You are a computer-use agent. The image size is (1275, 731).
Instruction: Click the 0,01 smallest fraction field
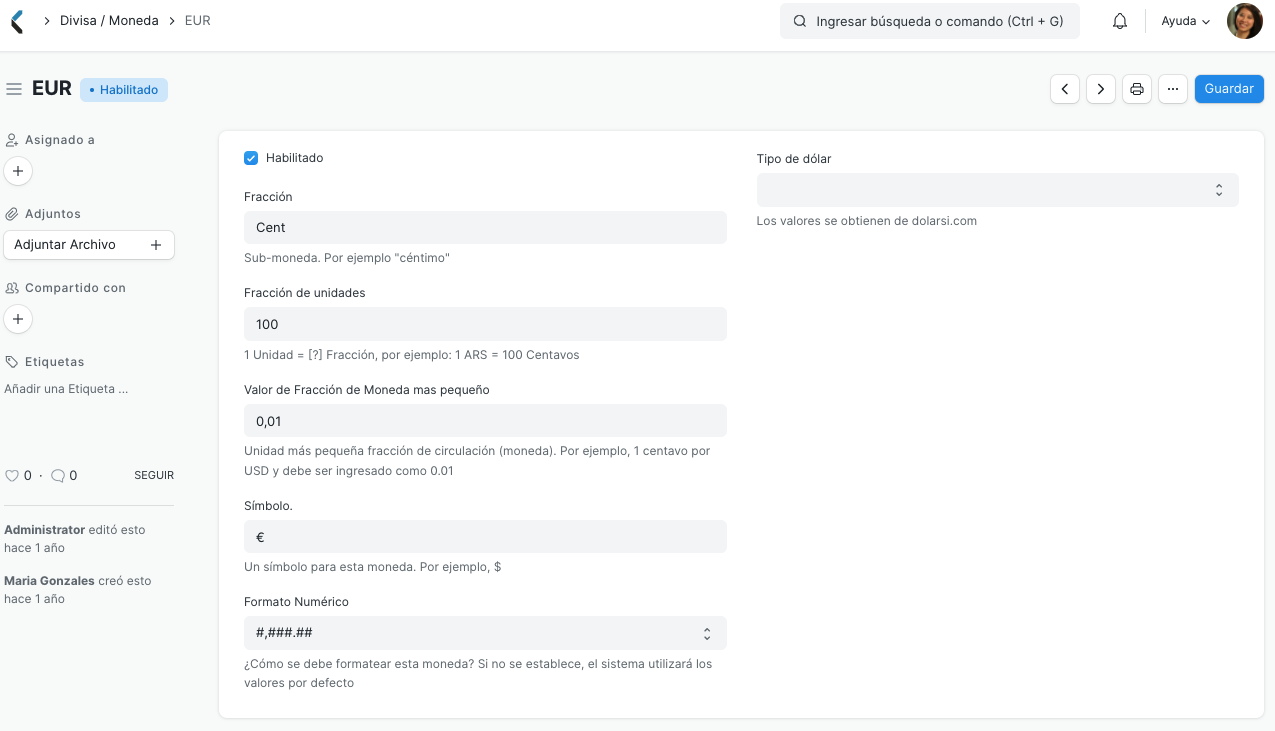pos(485,421)
